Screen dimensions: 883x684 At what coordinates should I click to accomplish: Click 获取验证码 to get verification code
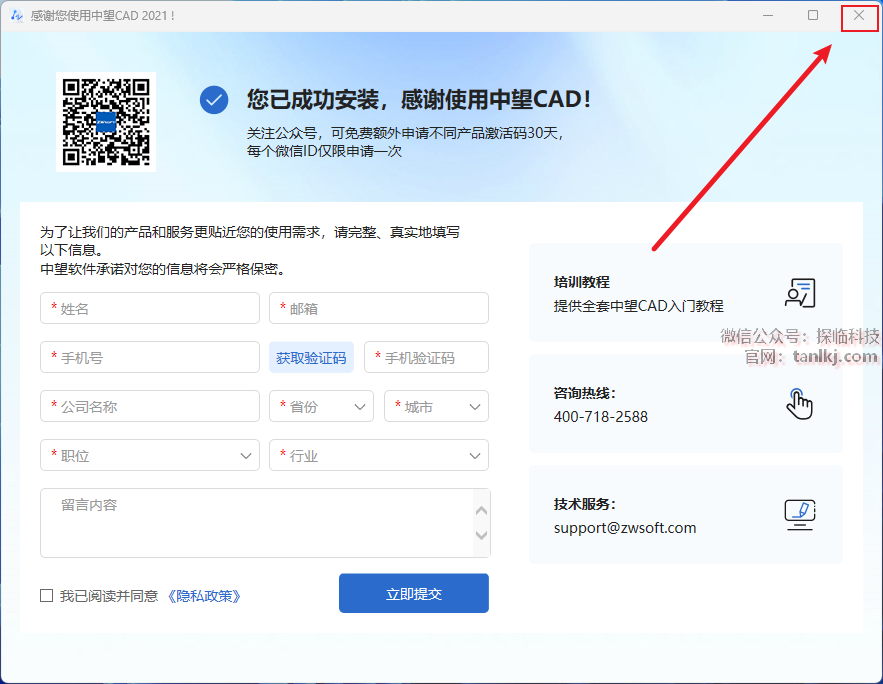point(311,357)
